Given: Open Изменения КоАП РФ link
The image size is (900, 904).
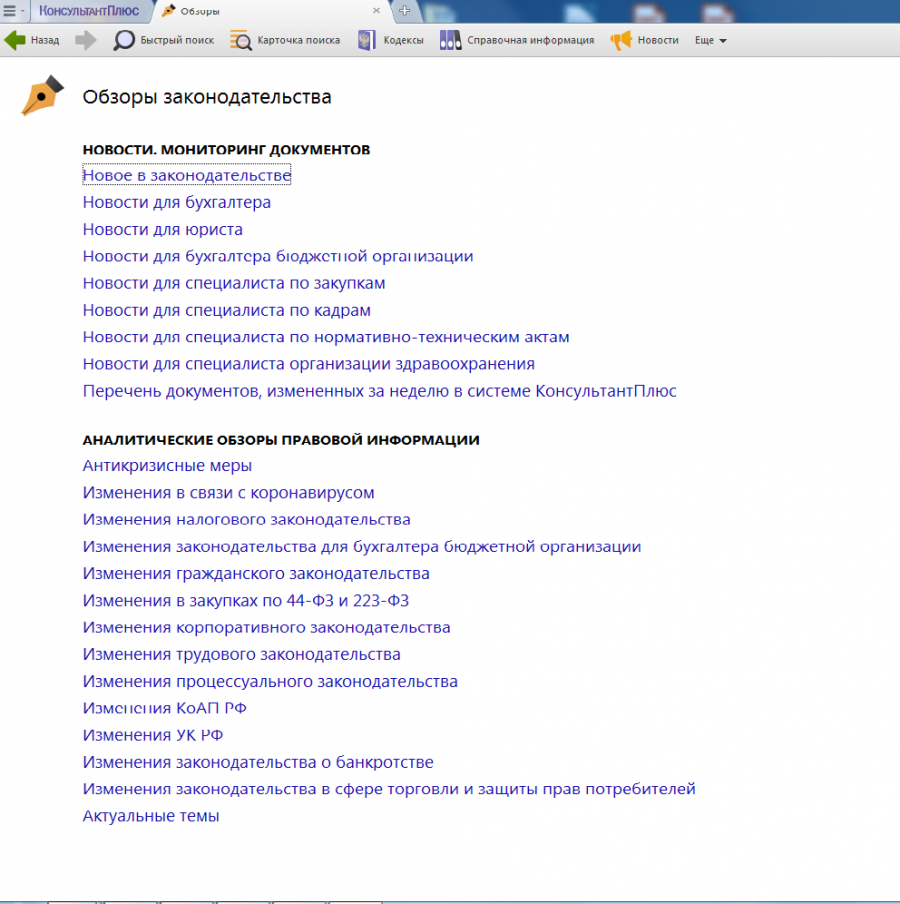Looking at the screenshot, I should coord(164,709).
